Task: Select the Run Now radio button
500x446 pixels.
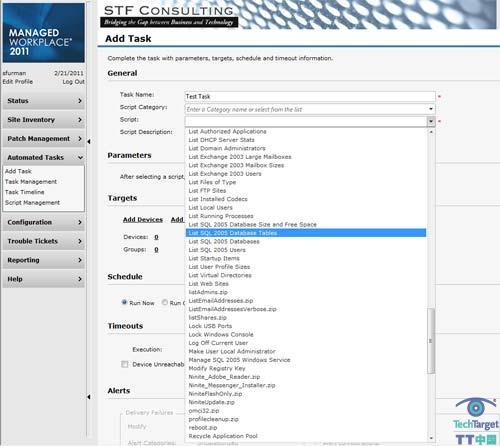Action: [124, 302]
